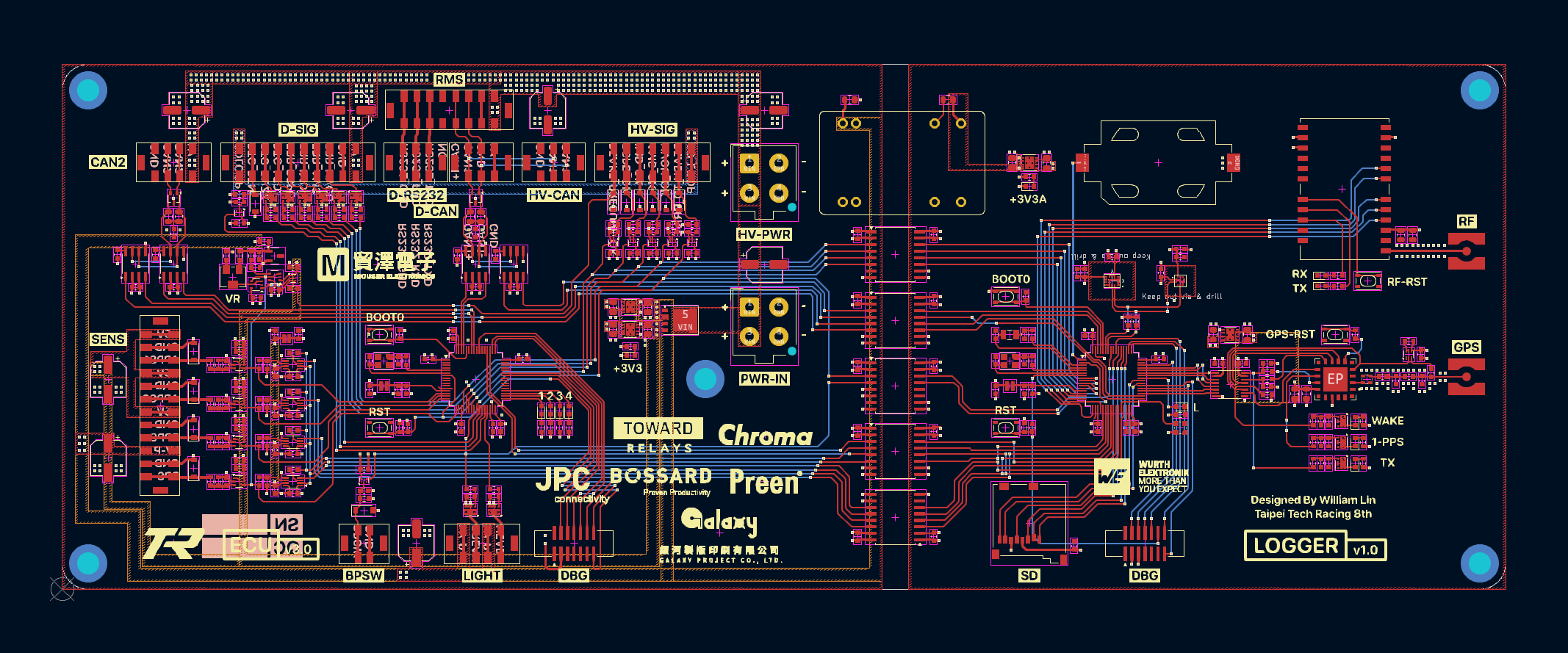Select the RF-RST button label
Image resolution: width=1568 pixels, height=653 pixels.
pos(1407,282)
